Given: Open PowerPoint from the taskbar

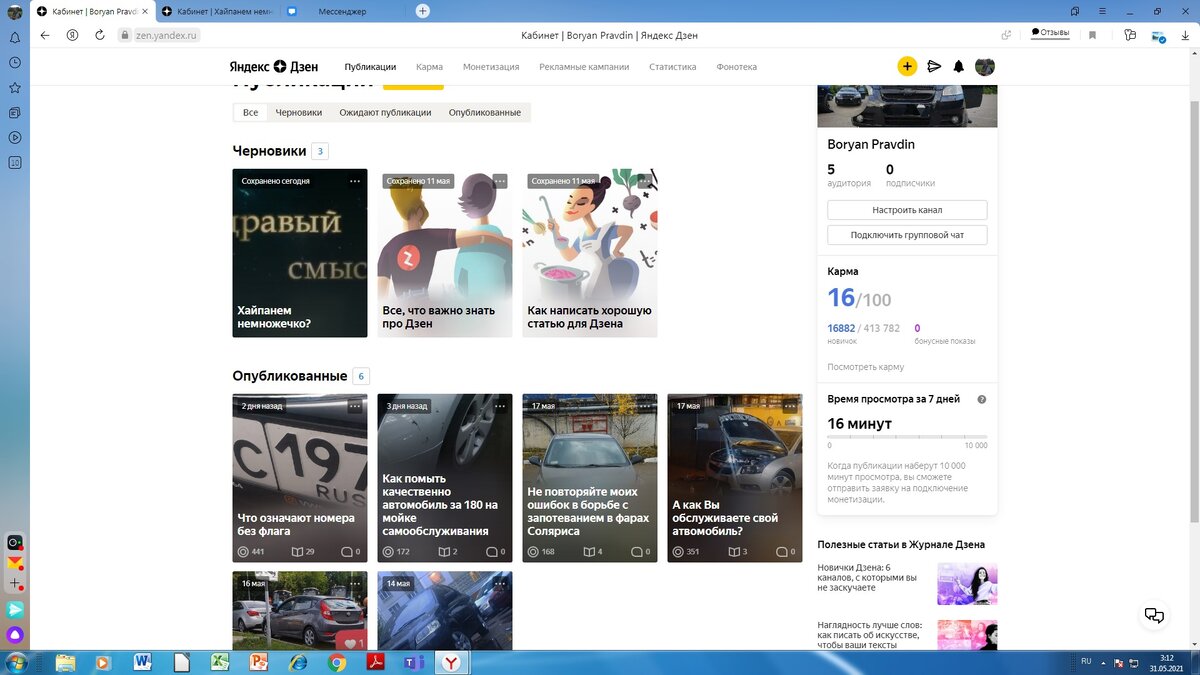Looking at the screenshot, I should (258, 662).
